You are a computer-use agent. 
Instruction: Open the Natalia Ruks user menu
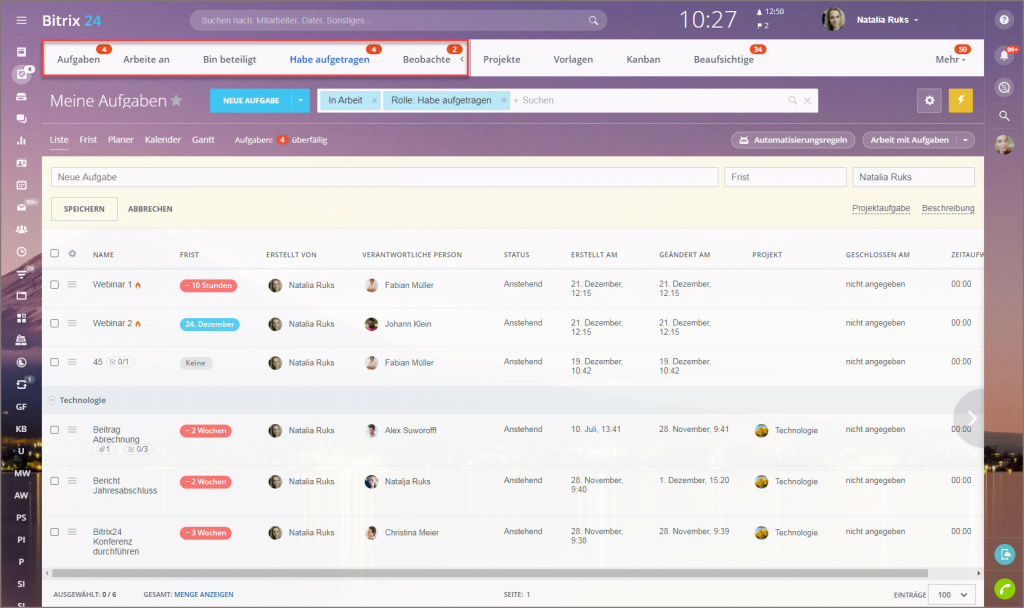tap(888, 20)
